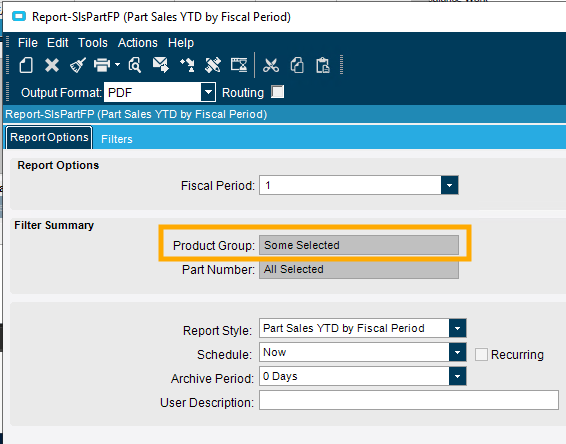Expand the Report Style dropdown
This screenshot has width=566, height=444.
tap(457, 328)
